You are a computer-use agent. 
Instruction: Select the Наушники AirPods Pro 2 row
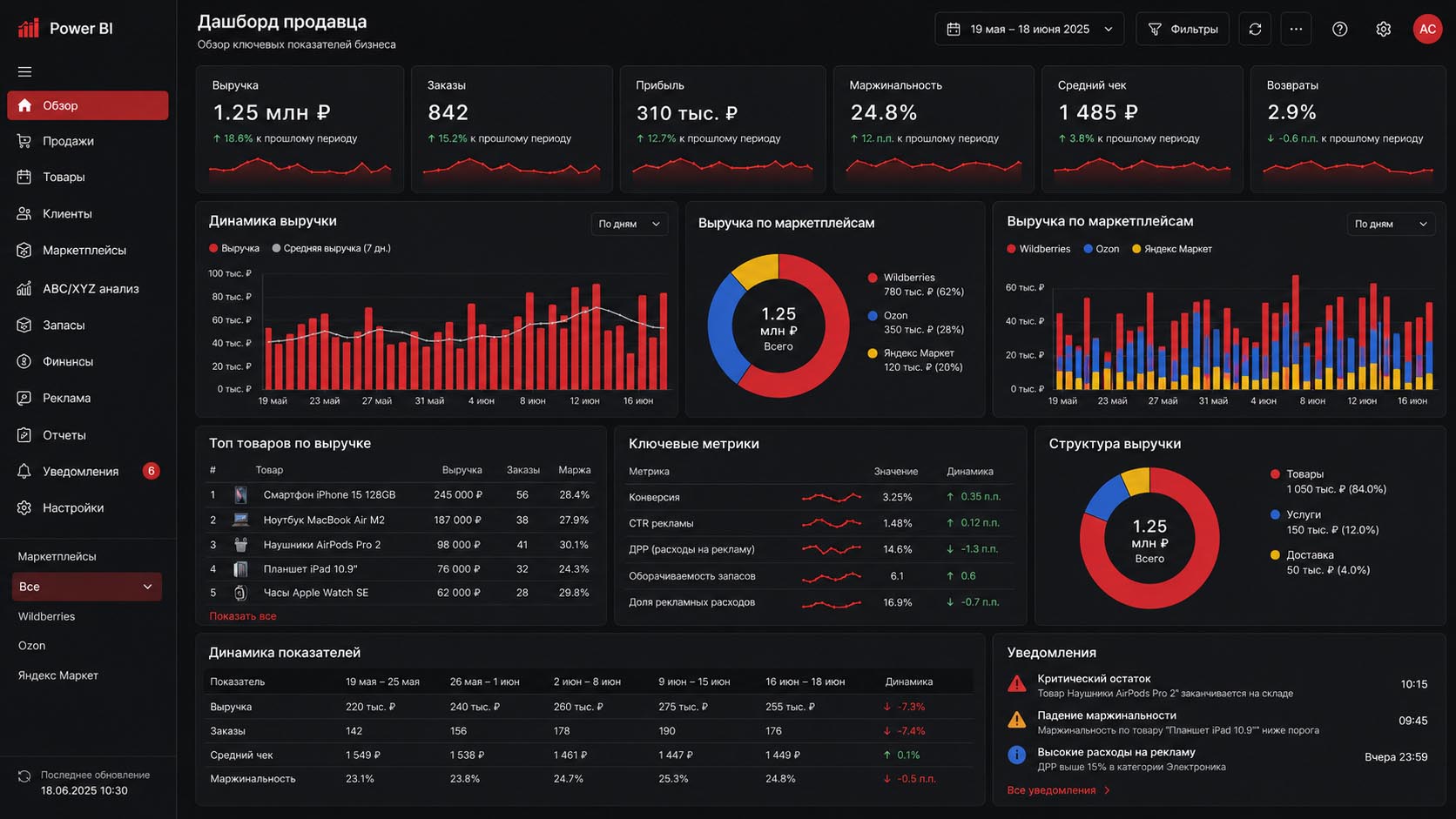[401, 545]
